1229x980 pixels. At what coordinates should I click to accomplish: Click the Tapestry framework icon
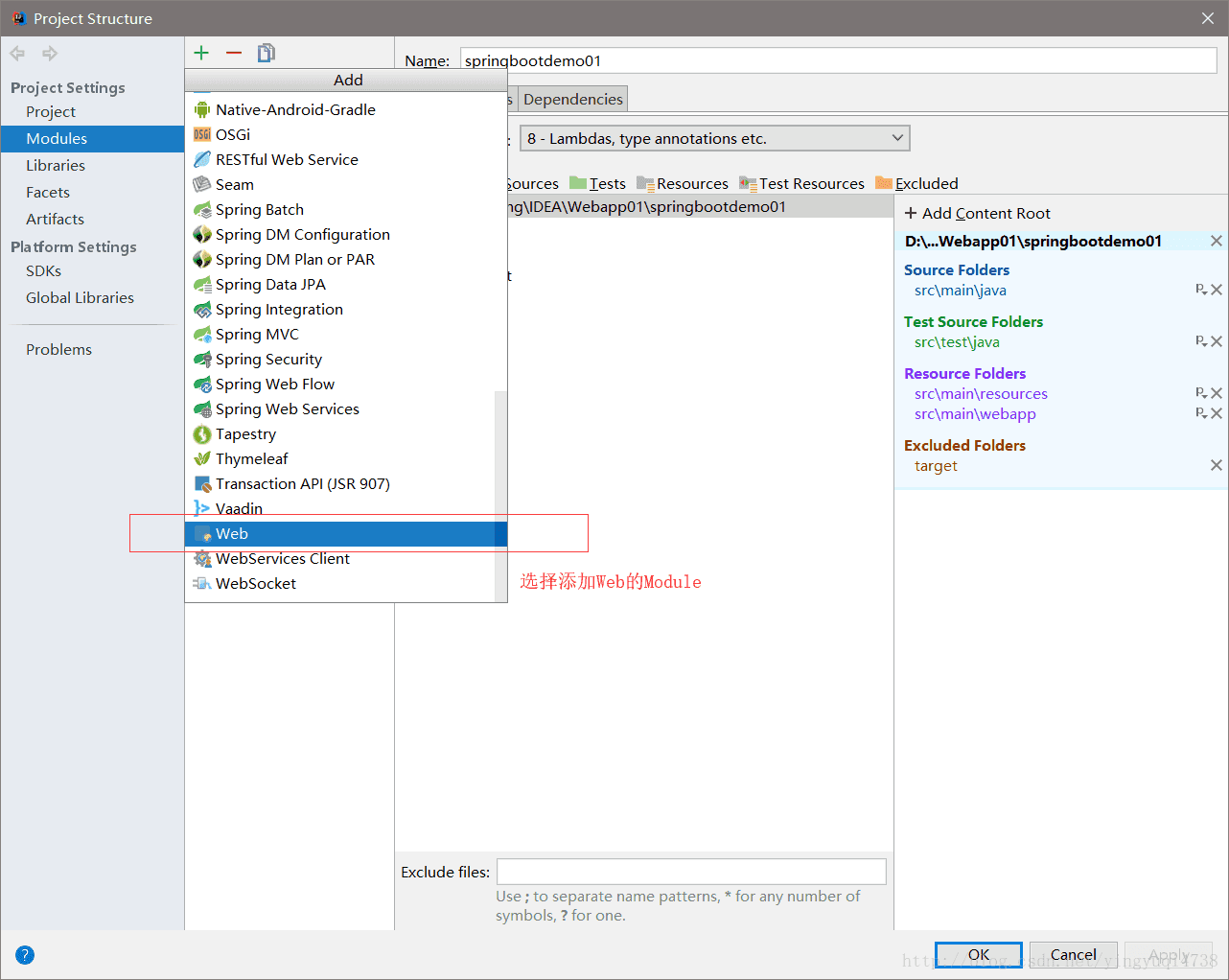[x=202, y=434]
